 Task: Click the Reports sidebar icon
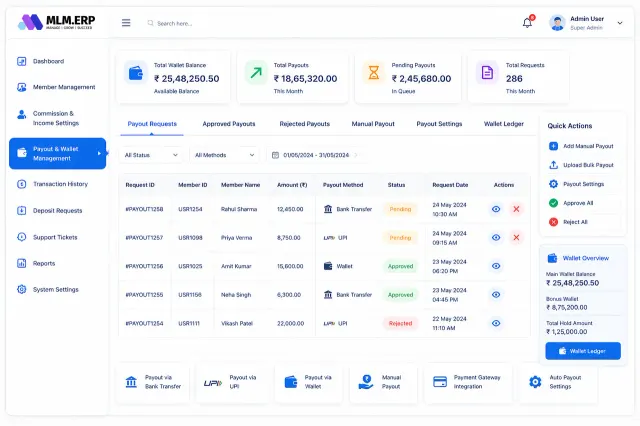tap(22, 263)
